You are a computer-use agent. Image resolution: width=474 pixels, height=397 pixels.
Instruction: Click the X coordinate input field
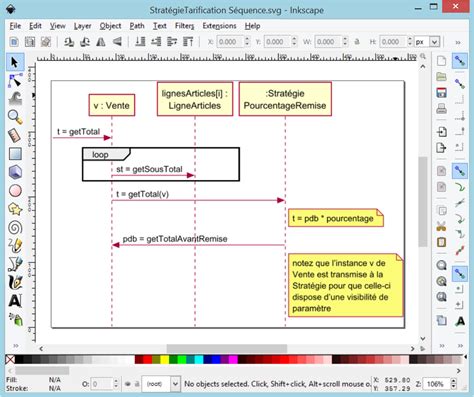pyautogui.click(x=230, y=42)
